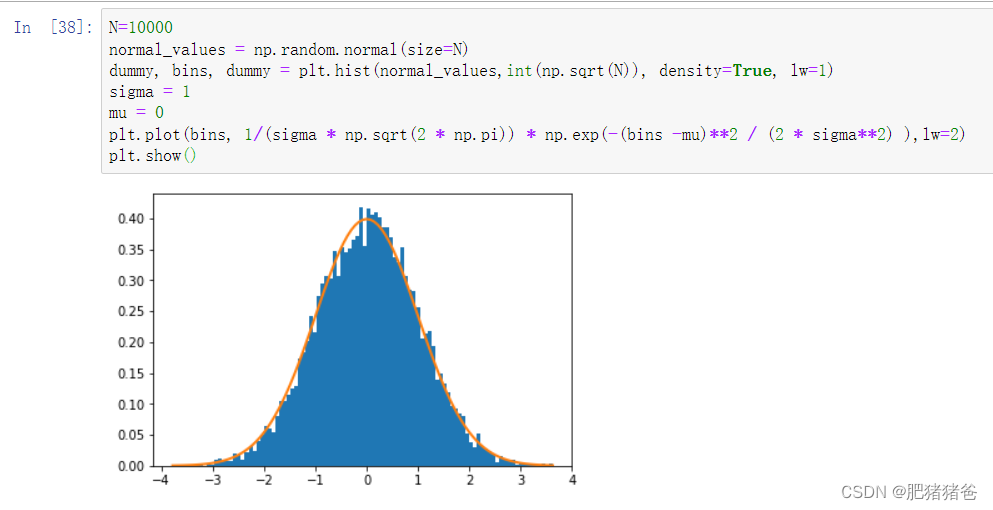Viewport: 993px width, 510px height.
Task: Click the 0.00 y-axis tick label
Action: point(131,466)
